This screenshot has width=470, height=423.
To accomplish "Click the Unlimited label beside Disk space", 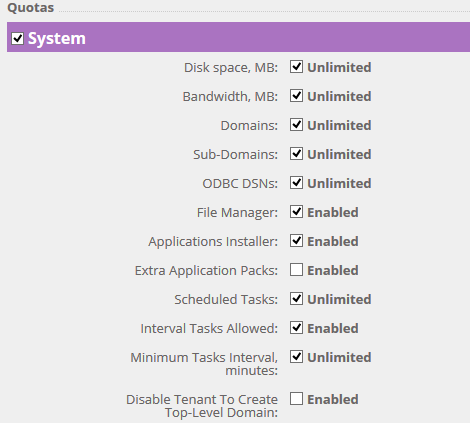I will point(339,67).
